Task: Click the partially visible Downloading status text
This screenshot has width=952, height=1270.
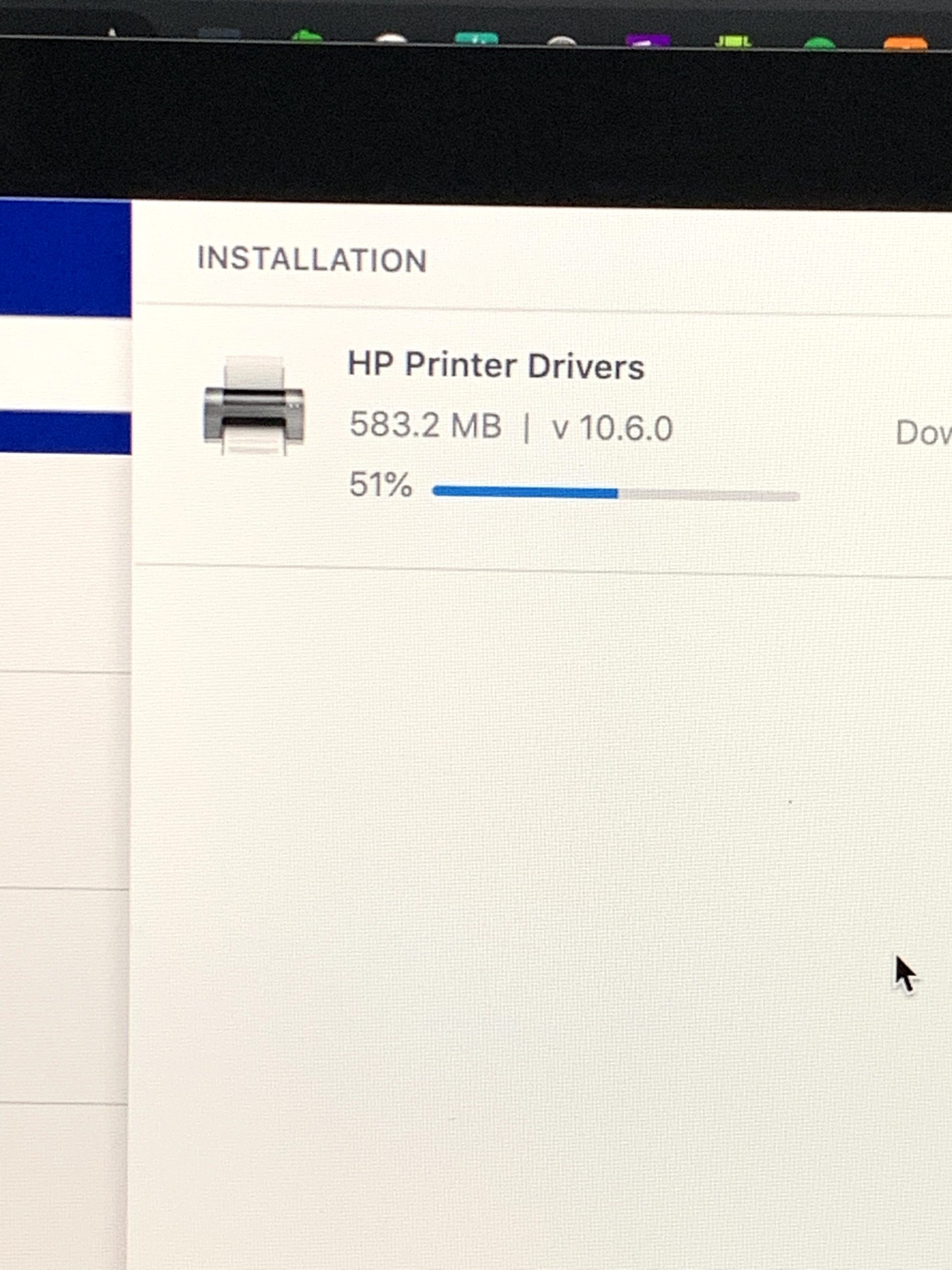Action: pos(923,433)
